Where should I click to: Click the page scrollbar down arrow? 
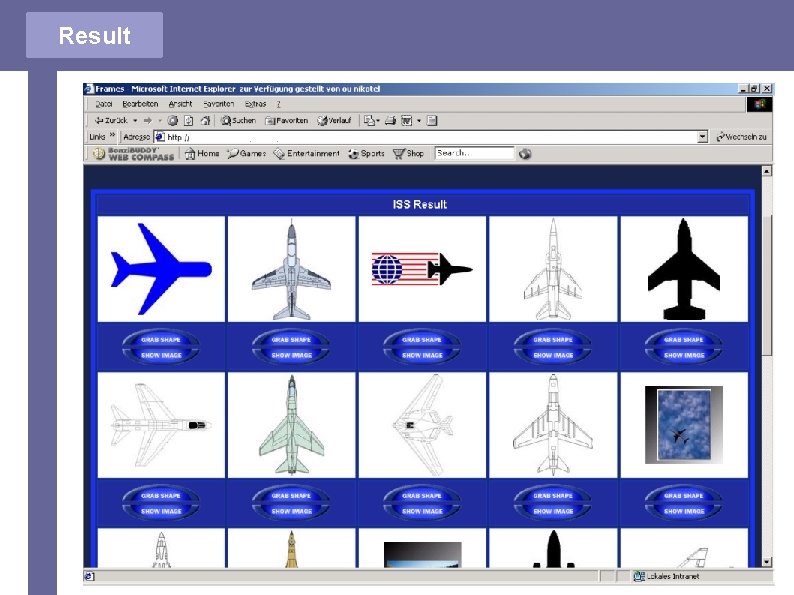[767, 562]
